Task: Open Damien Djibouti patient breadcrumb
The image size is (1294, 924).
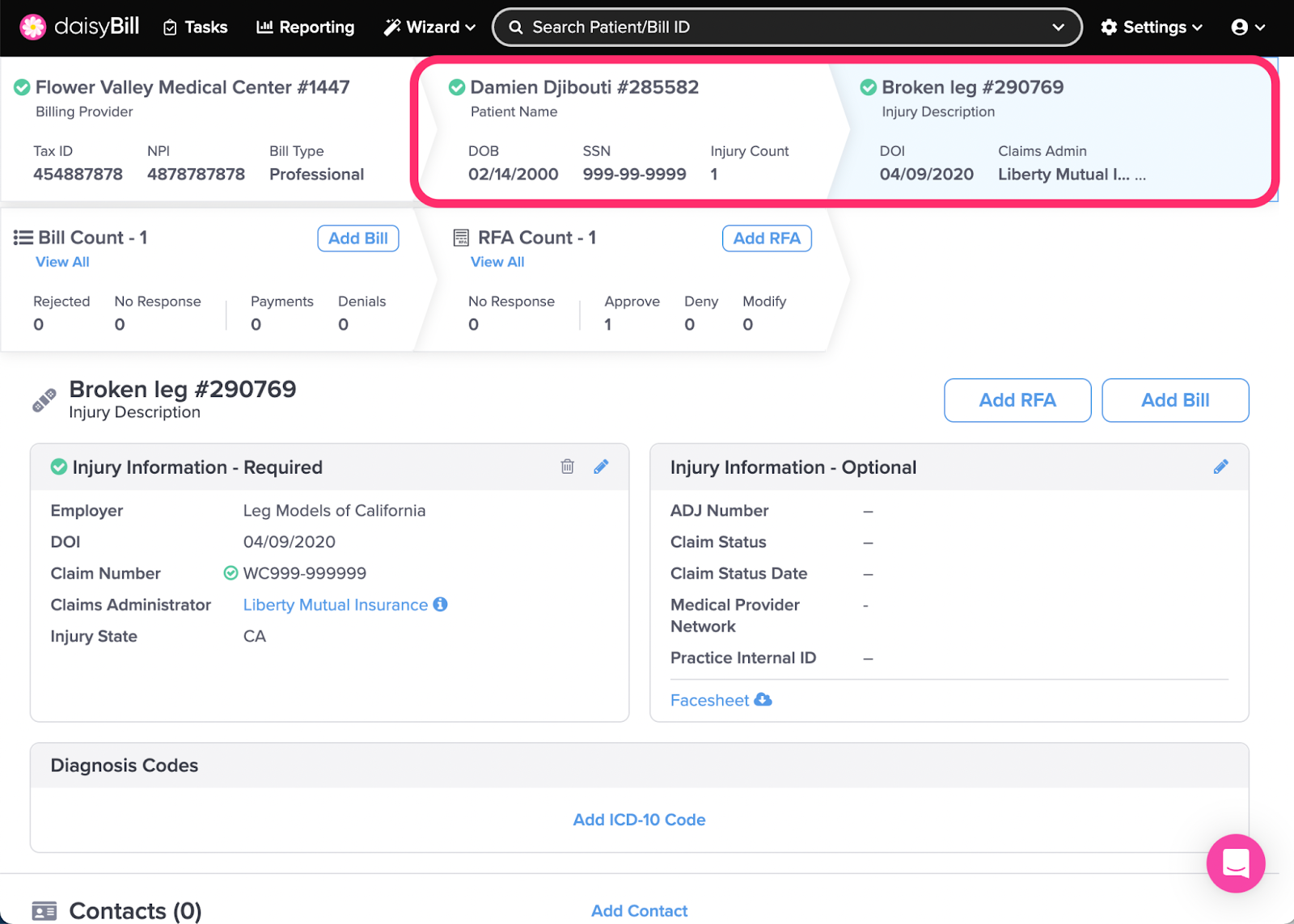Action: [x=584, y=87]
